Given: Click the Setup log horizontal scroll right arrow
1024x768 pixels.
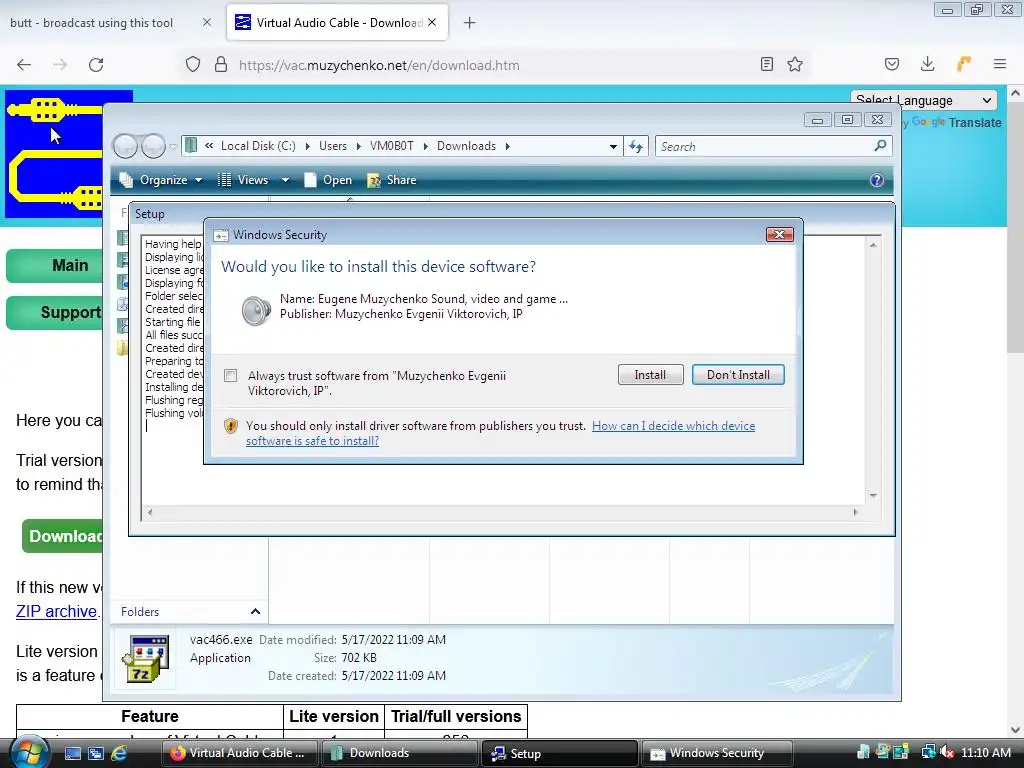Looking at the screenshot, I should (856, 512).
